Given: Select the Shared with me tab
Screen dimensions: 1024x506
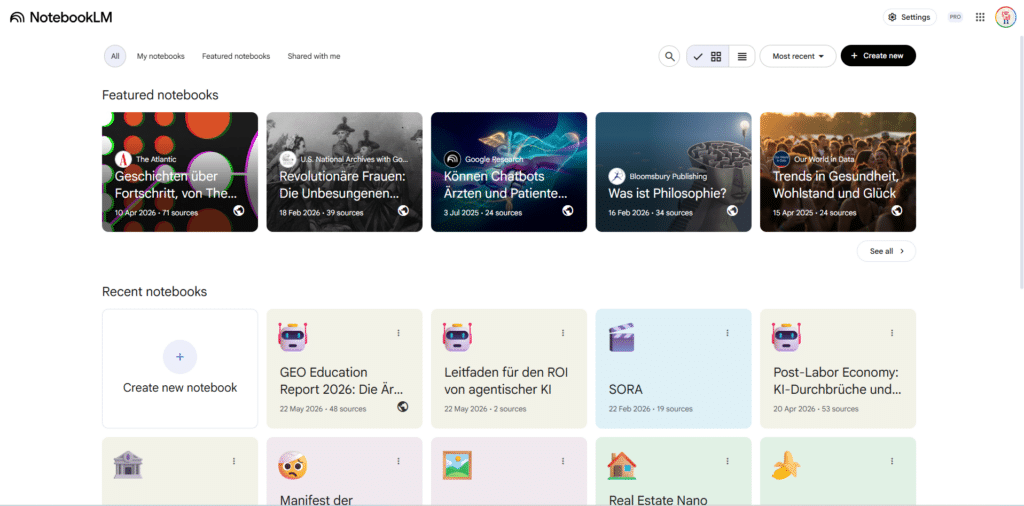Looking at the screenshot, I should pos(313,56).
